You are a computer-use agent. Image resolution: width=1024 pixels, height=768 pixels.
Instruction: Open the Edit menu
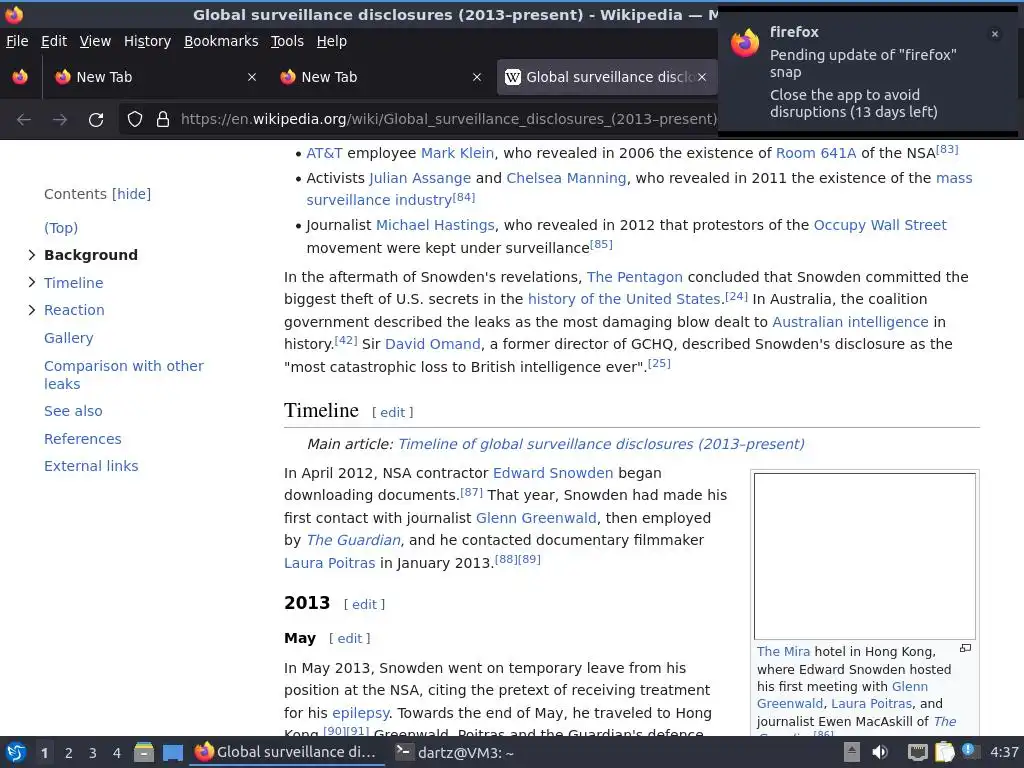(x=54, y=41)
